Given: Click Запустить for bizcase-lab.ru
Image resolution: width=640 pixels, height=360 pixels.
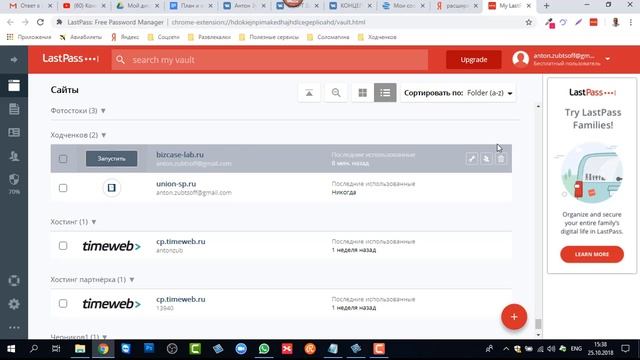Looking at the screenshot, I should click(111, 159).
